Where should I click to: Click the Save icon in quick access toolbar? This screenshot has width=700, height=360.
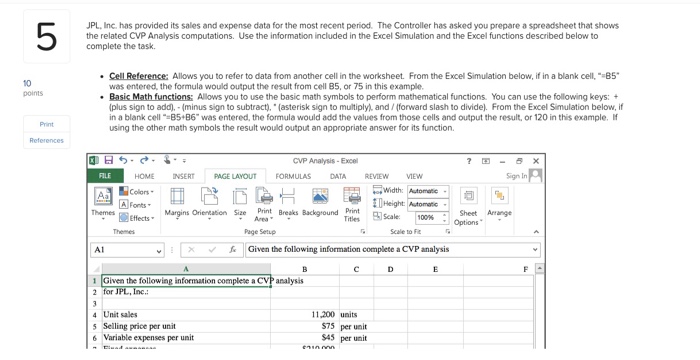(x=108, y=160)
